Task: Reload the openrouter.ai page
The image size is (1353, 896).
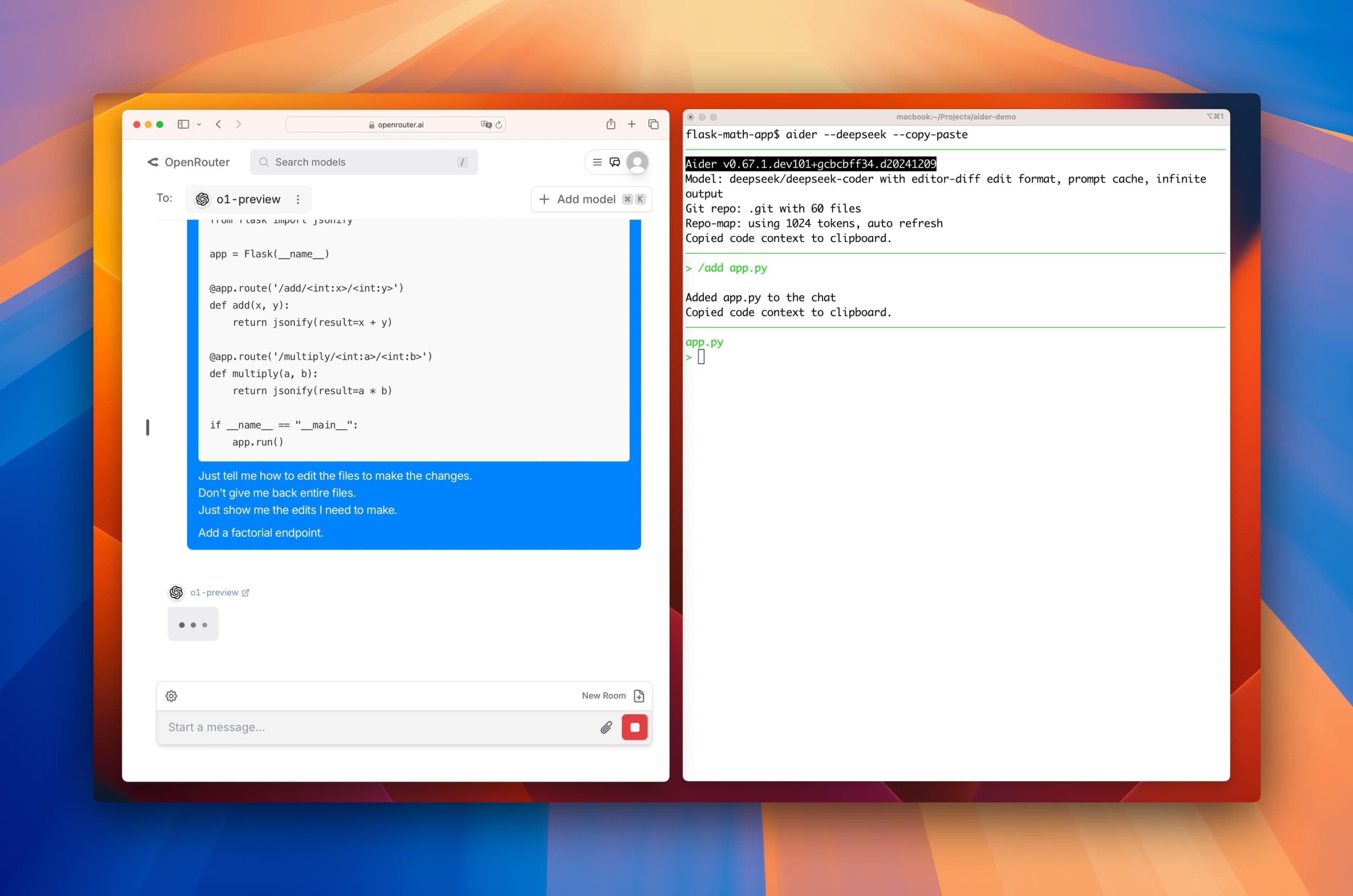Action: click(x=498, y=124)
